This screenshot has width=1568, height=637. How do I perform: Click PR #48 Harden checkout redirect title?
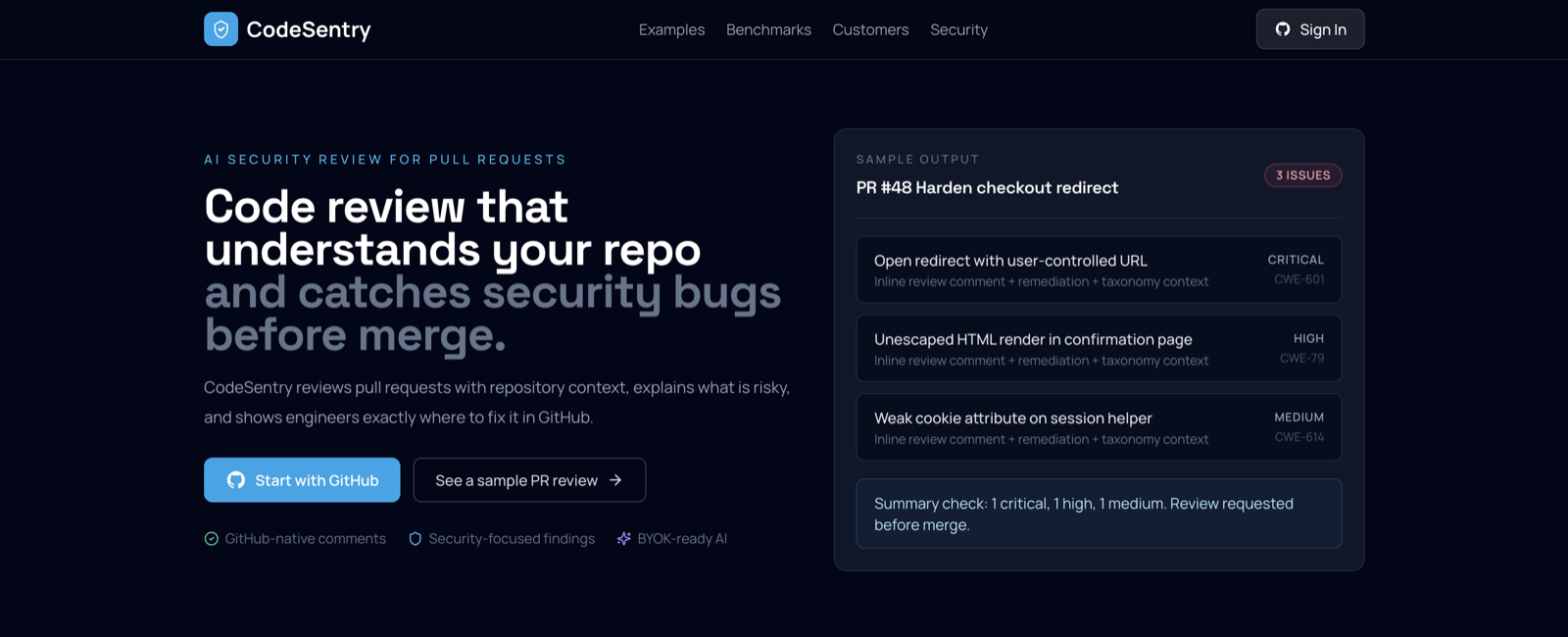click(x=987, y=188)
